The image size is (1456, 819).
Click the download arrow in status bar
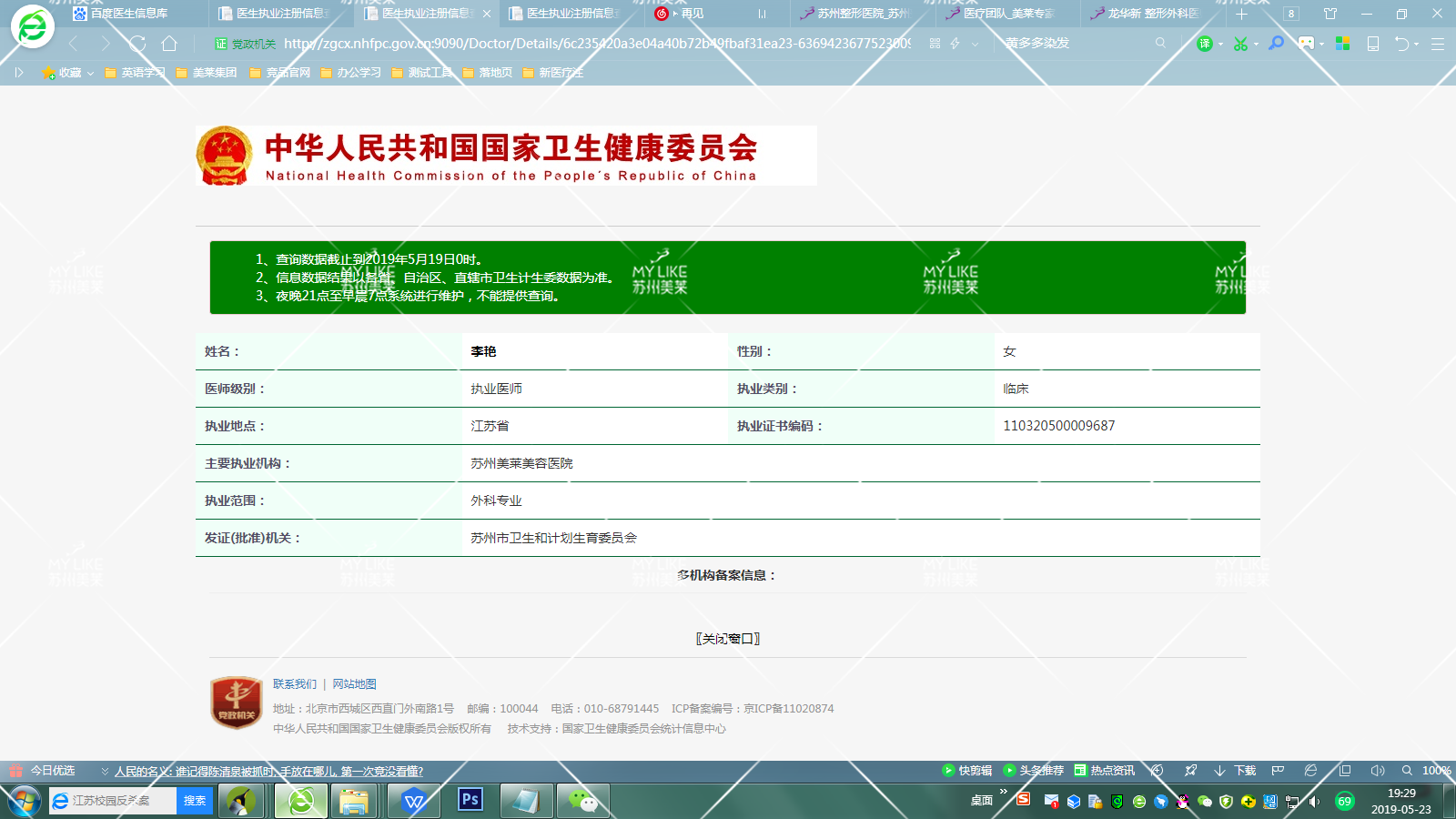point(1220,771)
